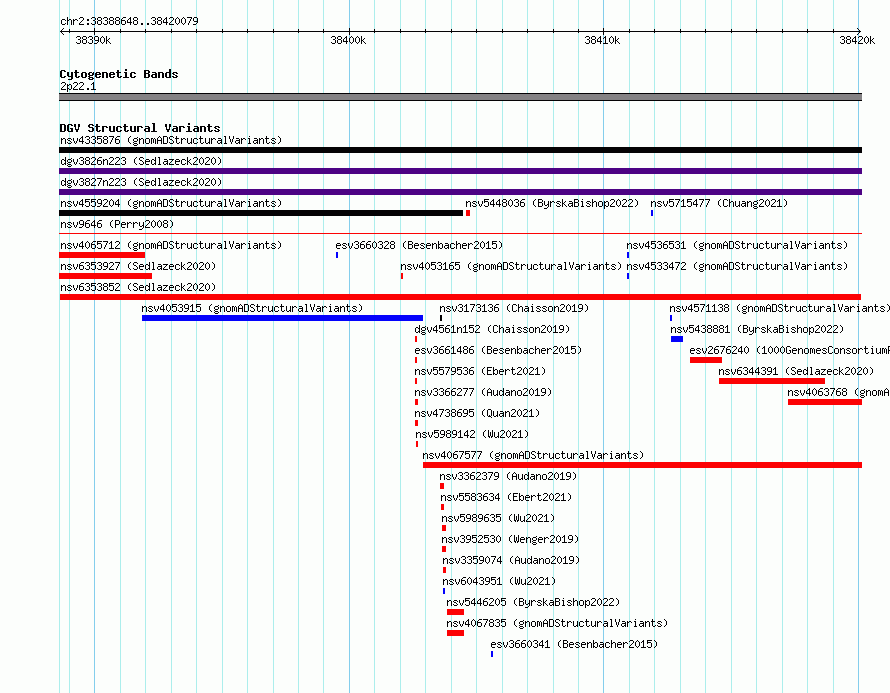Open nsv5715477 Chuang2021 variant
The width and height of the screenshot is (890, 693).
(x=719, y=203)
